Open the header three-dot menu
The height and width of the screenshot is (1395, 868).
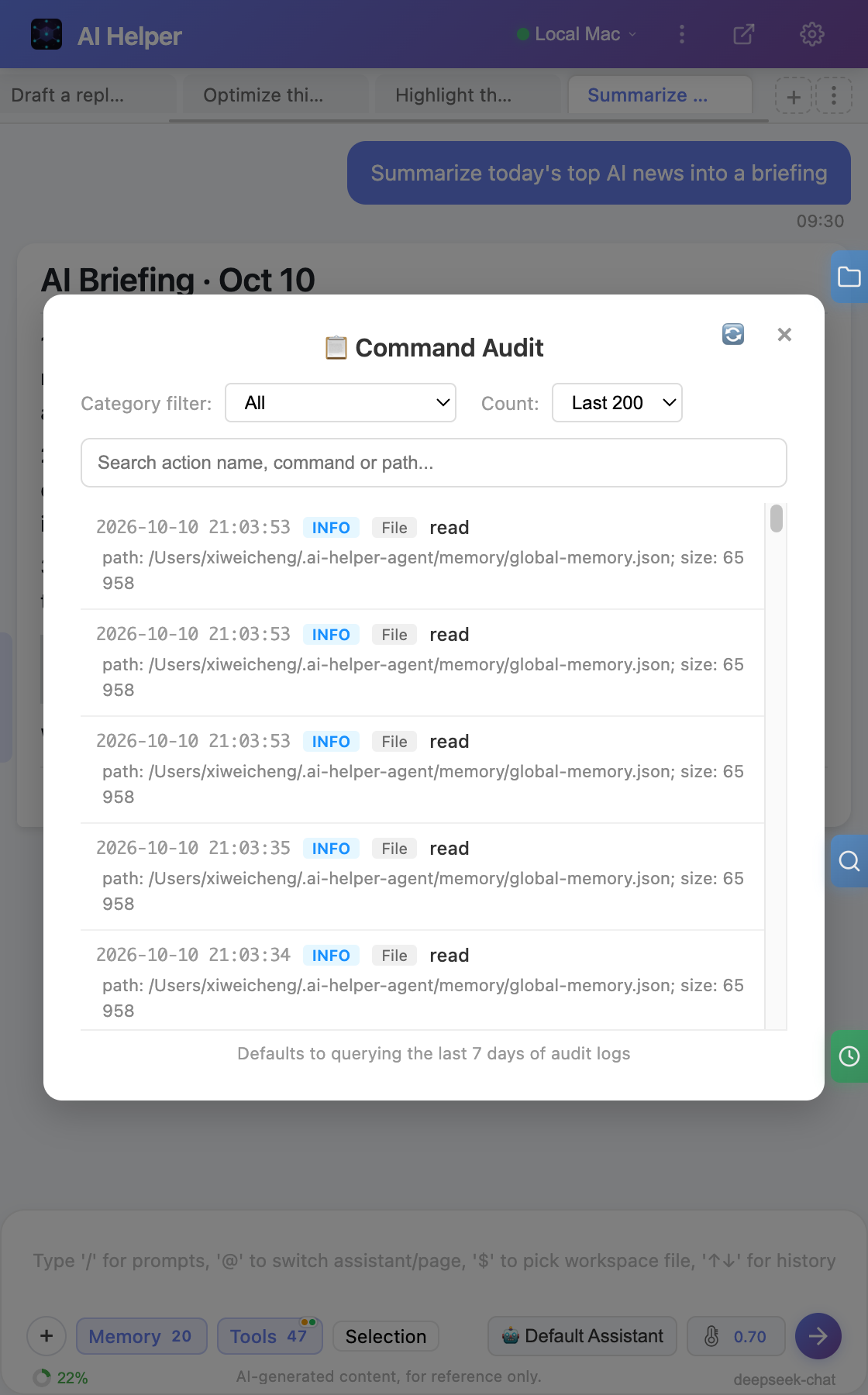682,34
